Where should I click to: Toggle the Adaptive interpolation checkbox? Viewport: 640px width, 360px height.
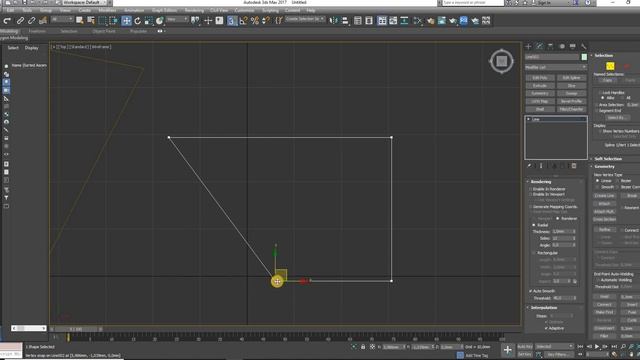[547, 328]
